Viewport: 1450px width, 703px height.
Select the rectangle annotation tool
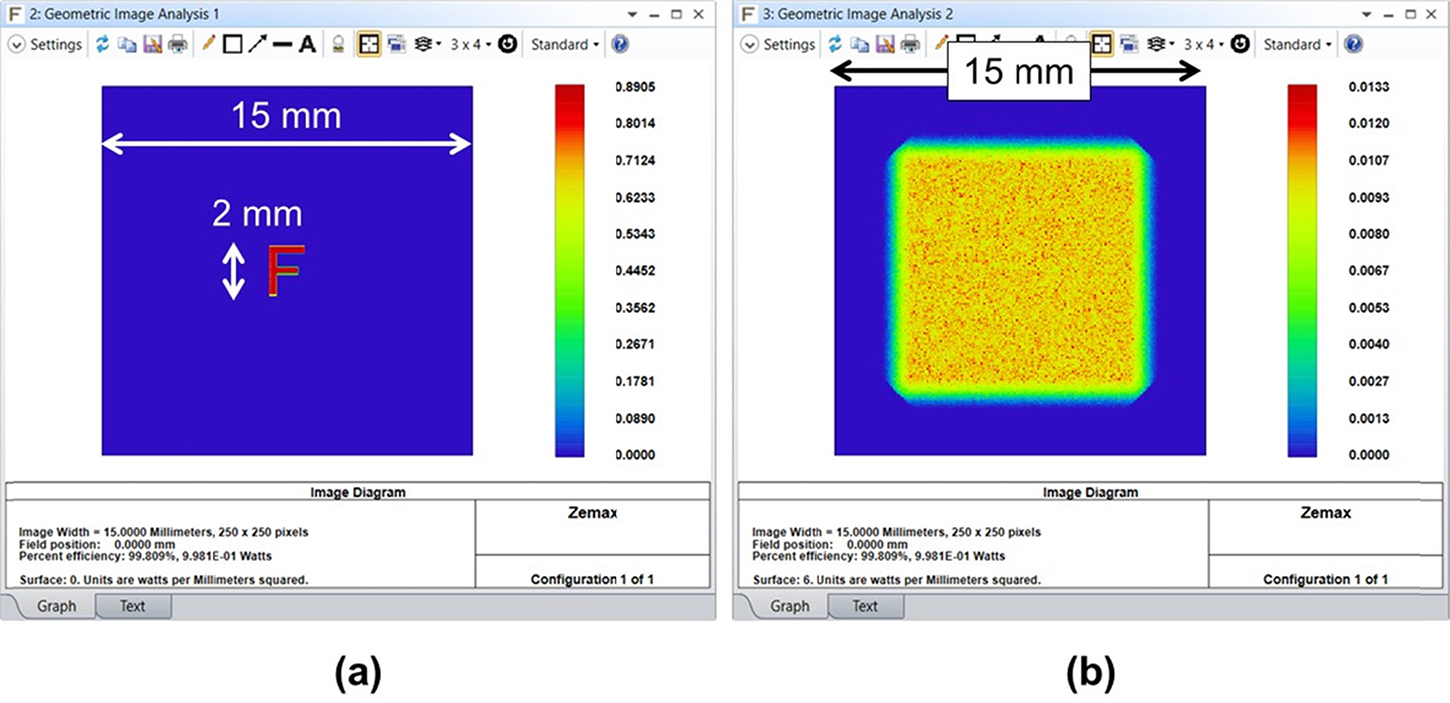click(233, 44)
